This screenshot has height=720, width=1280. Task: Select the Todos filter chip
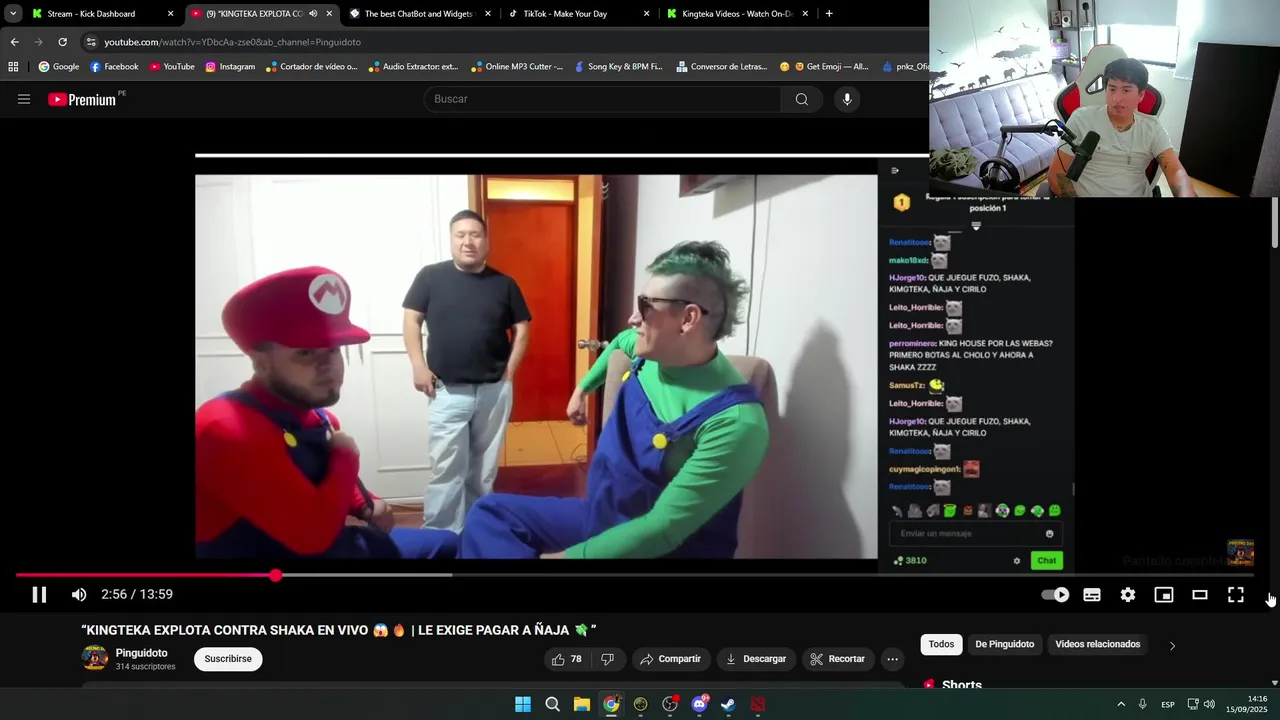pyautogui.click(x=941, y=644)
